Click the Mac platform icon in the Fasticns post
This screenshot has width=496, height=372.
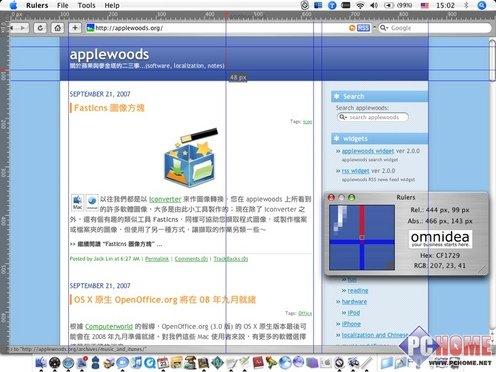pos(77,203)
